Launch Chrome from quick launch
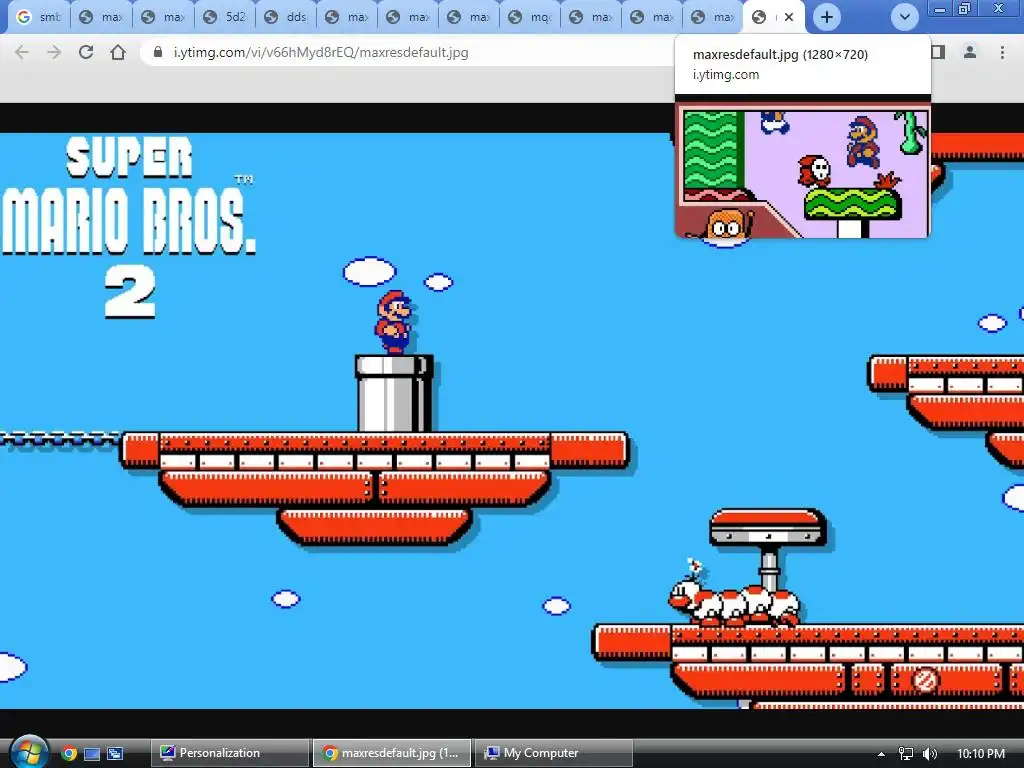This screenshot has height=768, width=1024. click(x=69, y=753)
